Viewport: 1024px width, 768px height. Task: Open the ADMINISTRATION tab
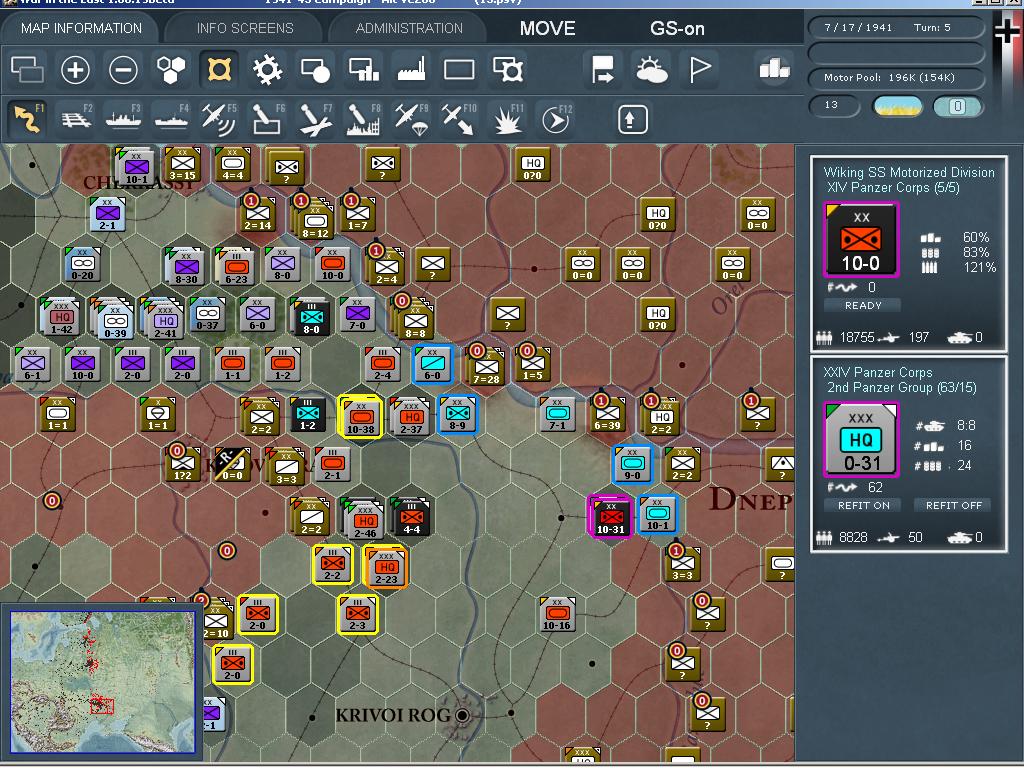coord(409,28)
